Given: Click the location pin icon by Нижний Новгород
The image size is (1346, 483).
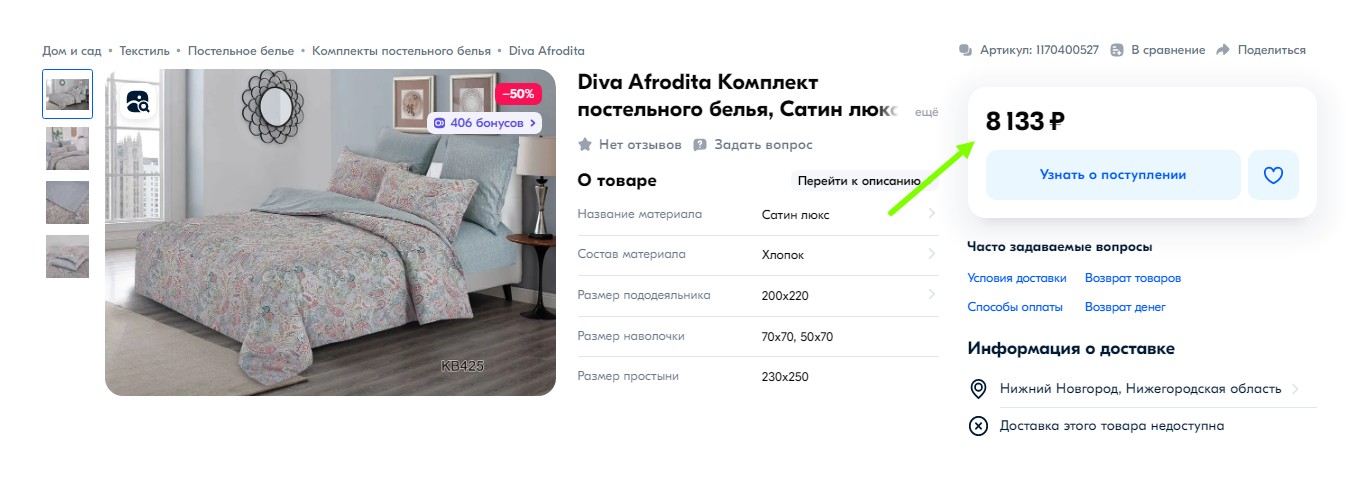Looking at the screenshot, I should click(978, 389).
